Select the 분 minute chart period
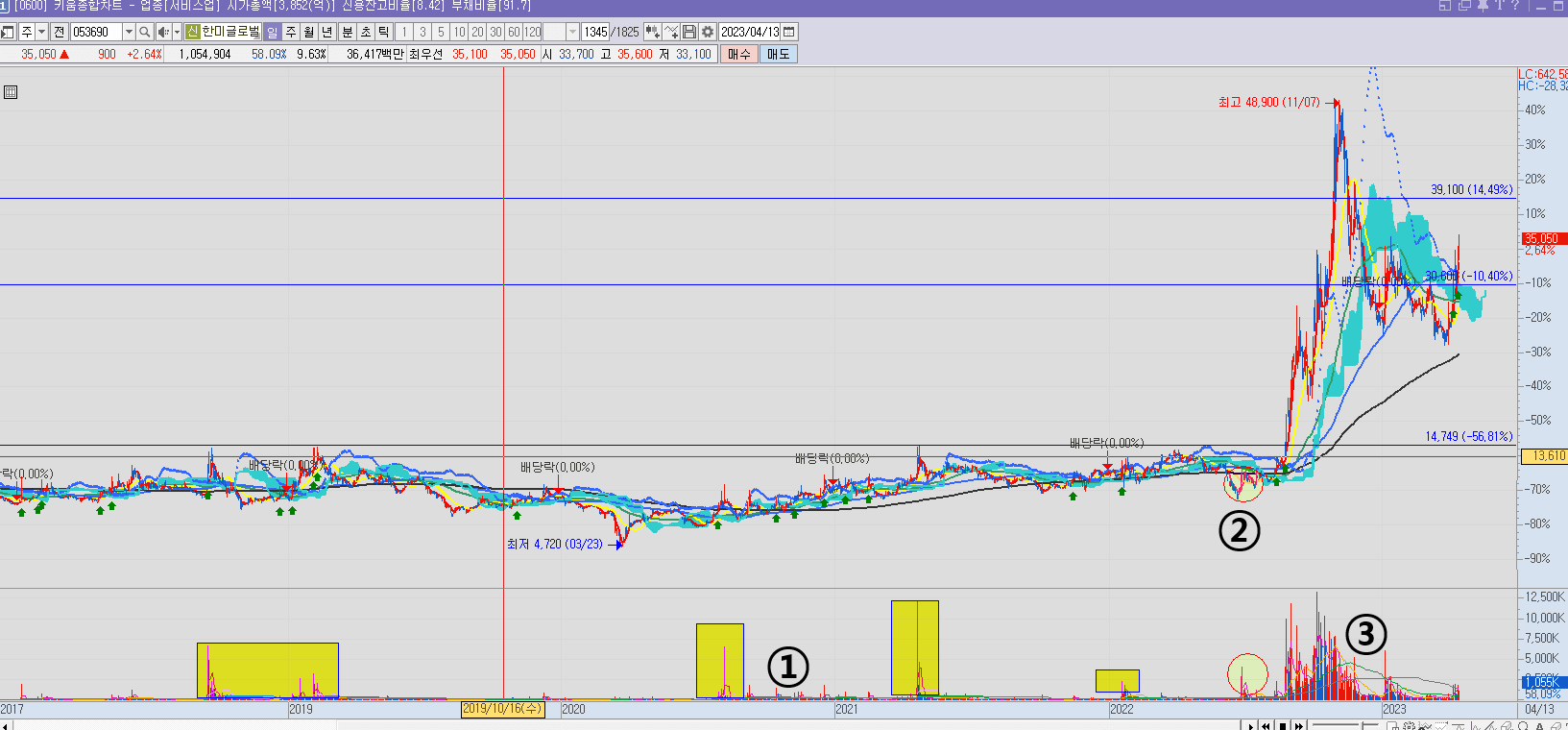1568x730 pixels. coord(348,32)
